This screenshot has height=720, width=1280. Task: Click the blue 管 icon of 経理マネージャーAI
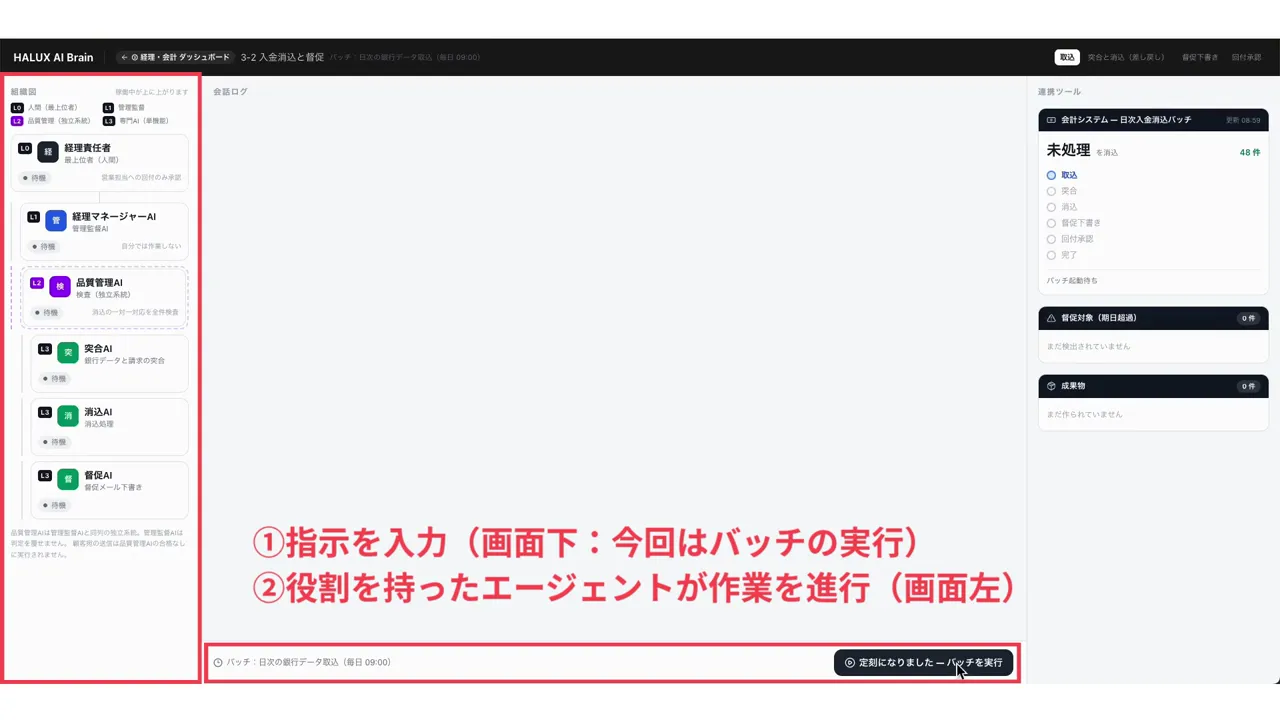pyautogui.click(x=56, y=221)
